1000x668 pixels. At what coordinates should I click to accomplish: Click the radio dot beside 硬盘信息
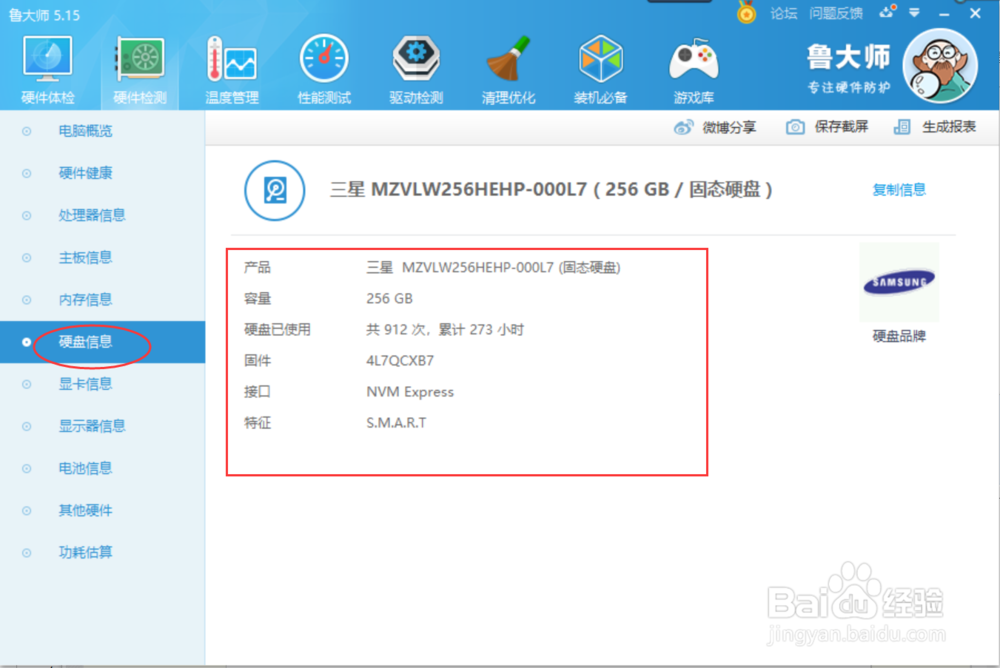click(26, 342)
